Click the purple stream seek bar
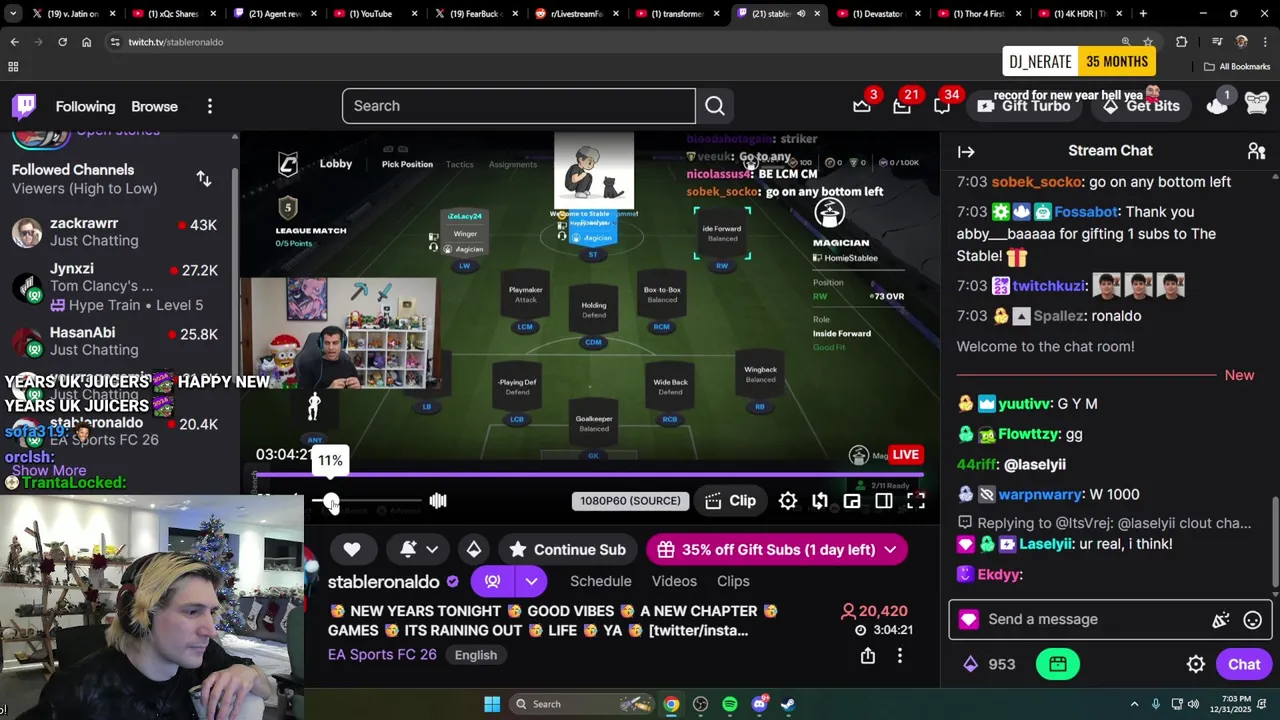This screenshot has width=1280, height=720. point(589,475)
